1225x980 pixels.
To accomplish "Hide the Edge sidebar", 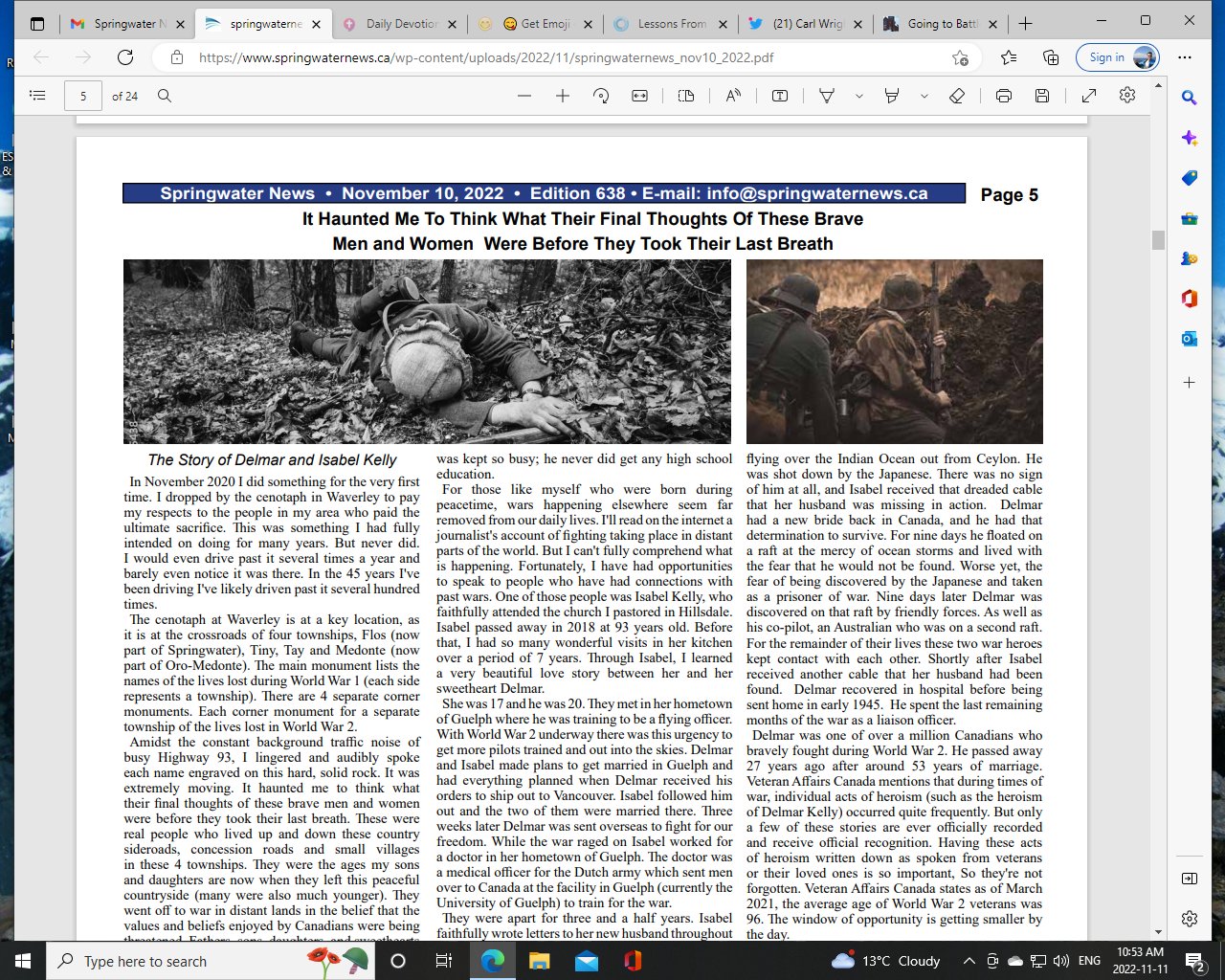I will [1190, 879].
